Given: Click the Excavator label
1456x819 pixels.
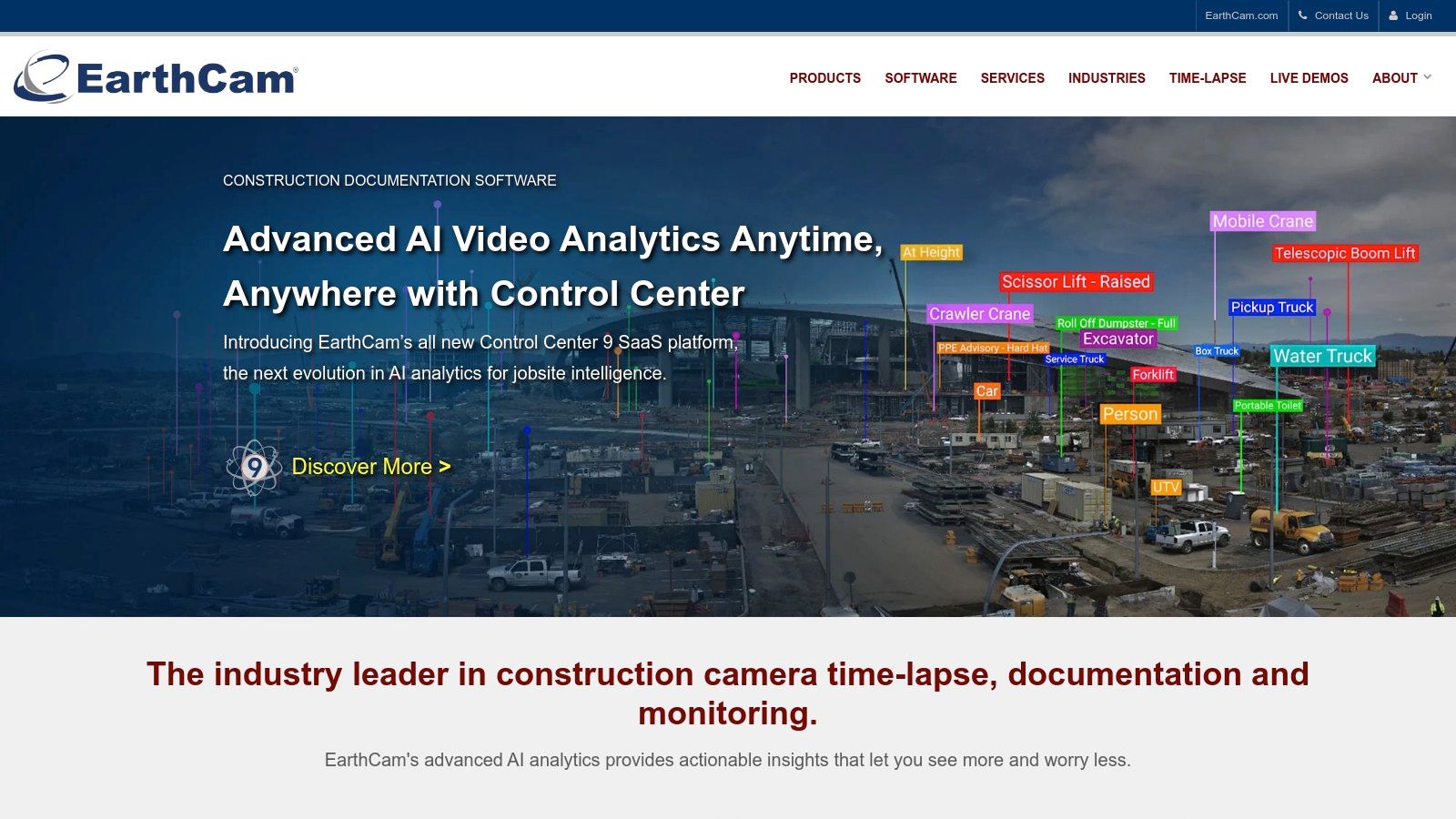Looking at the screenshot, I should click(x=1118, y=339).
